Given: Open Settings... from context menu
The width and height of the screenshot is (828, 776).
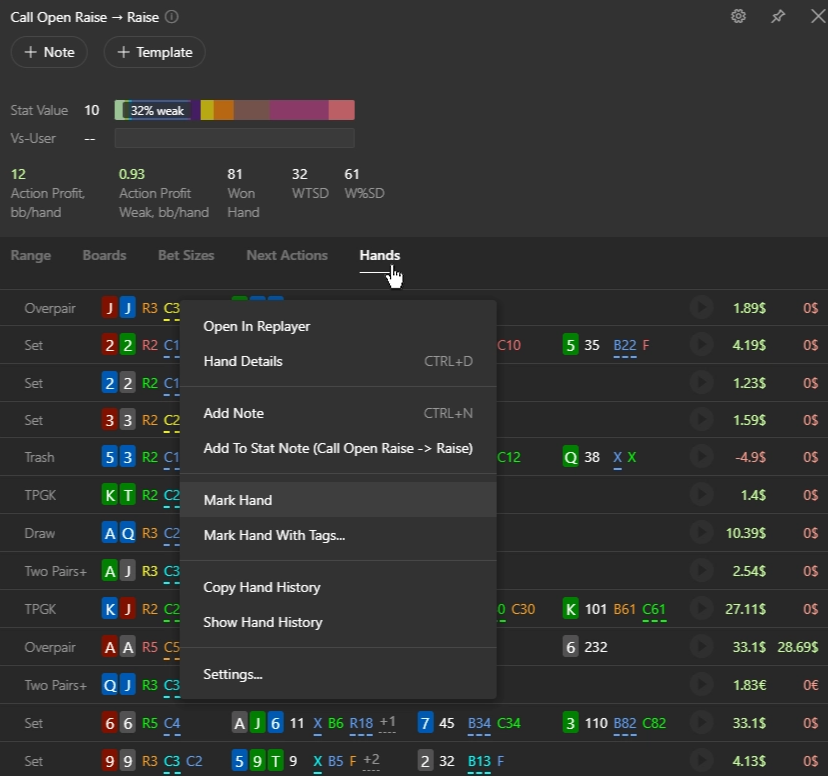Looking at the screenshot, I should coord(338,675).
